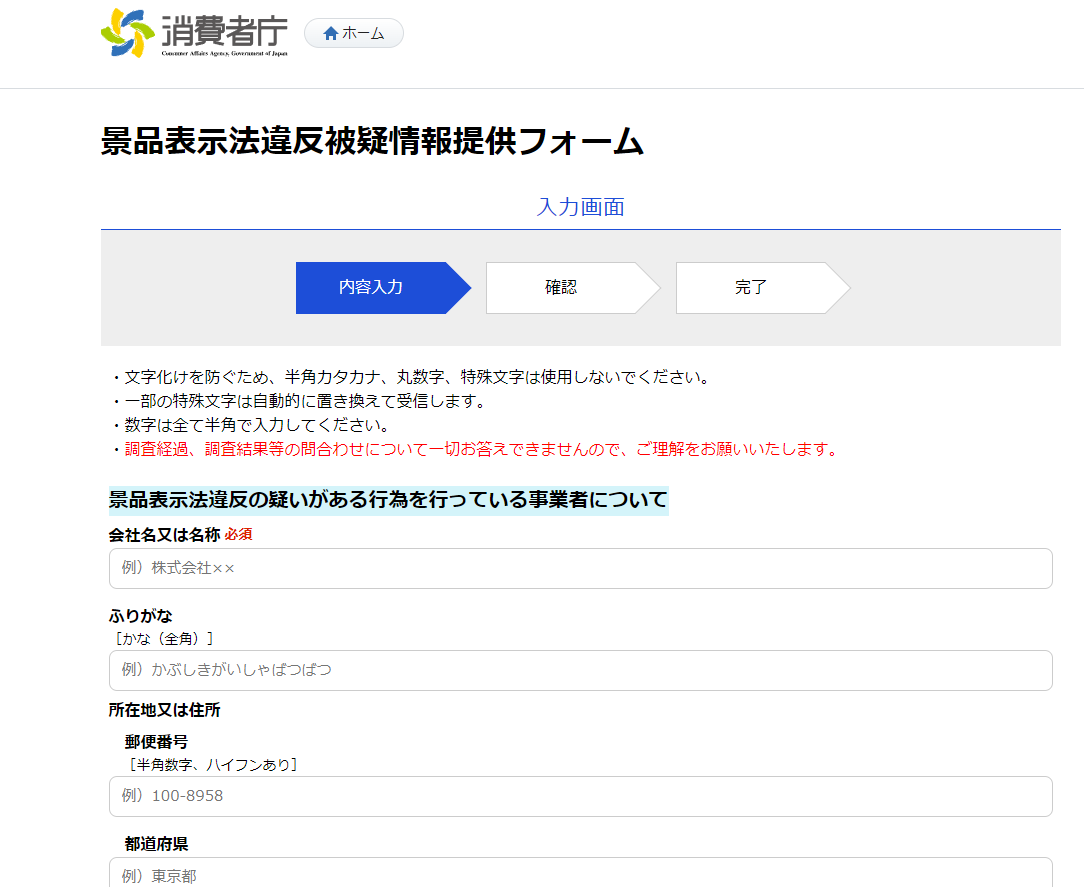Click the [半角数字、ハイフンあり] hint
1084x887 pixels.
(213, 765)
